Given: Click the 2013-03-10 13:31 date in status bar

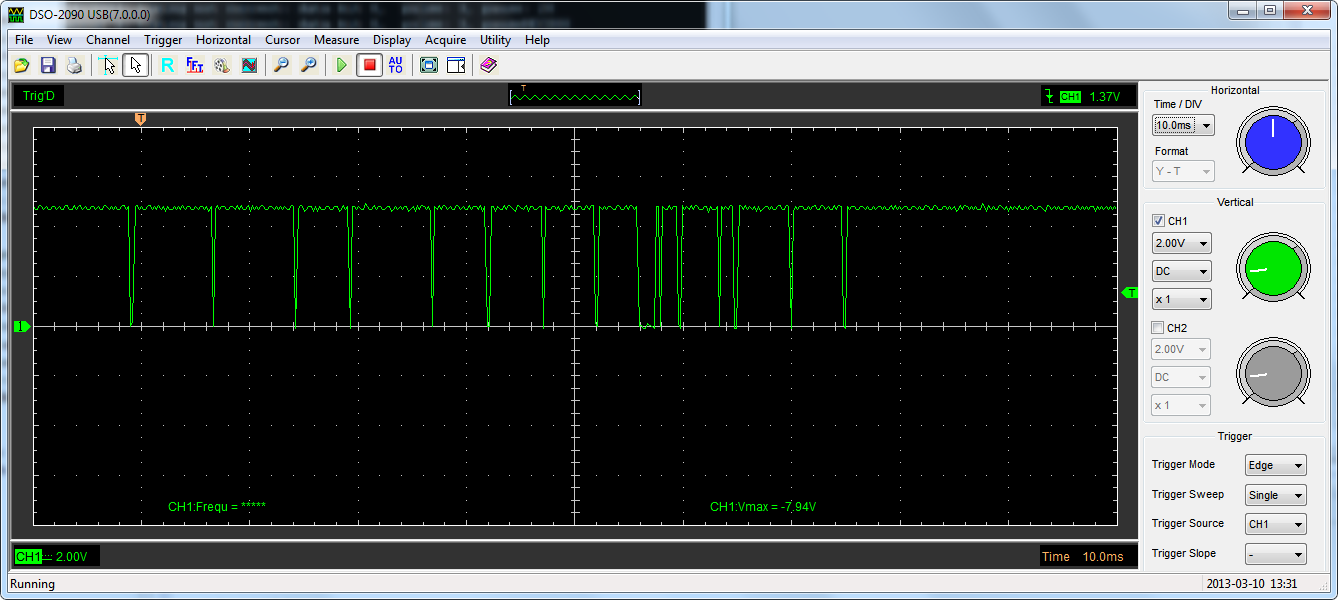Looking at the screenshot, I should [1251, 583].
